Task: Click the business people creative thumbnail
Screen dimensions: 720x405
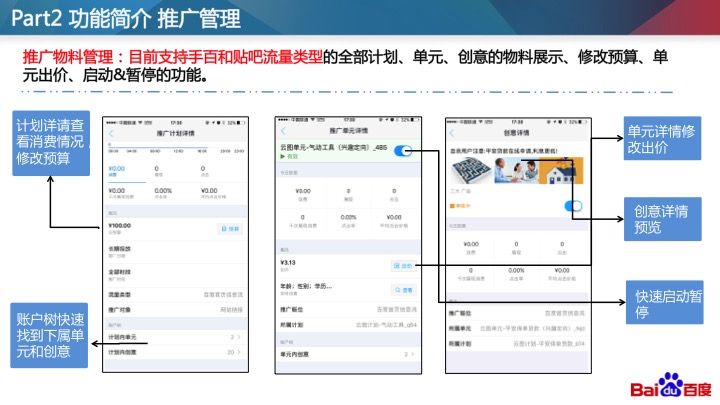Action: pyautogui.click(x=516, y=170)
